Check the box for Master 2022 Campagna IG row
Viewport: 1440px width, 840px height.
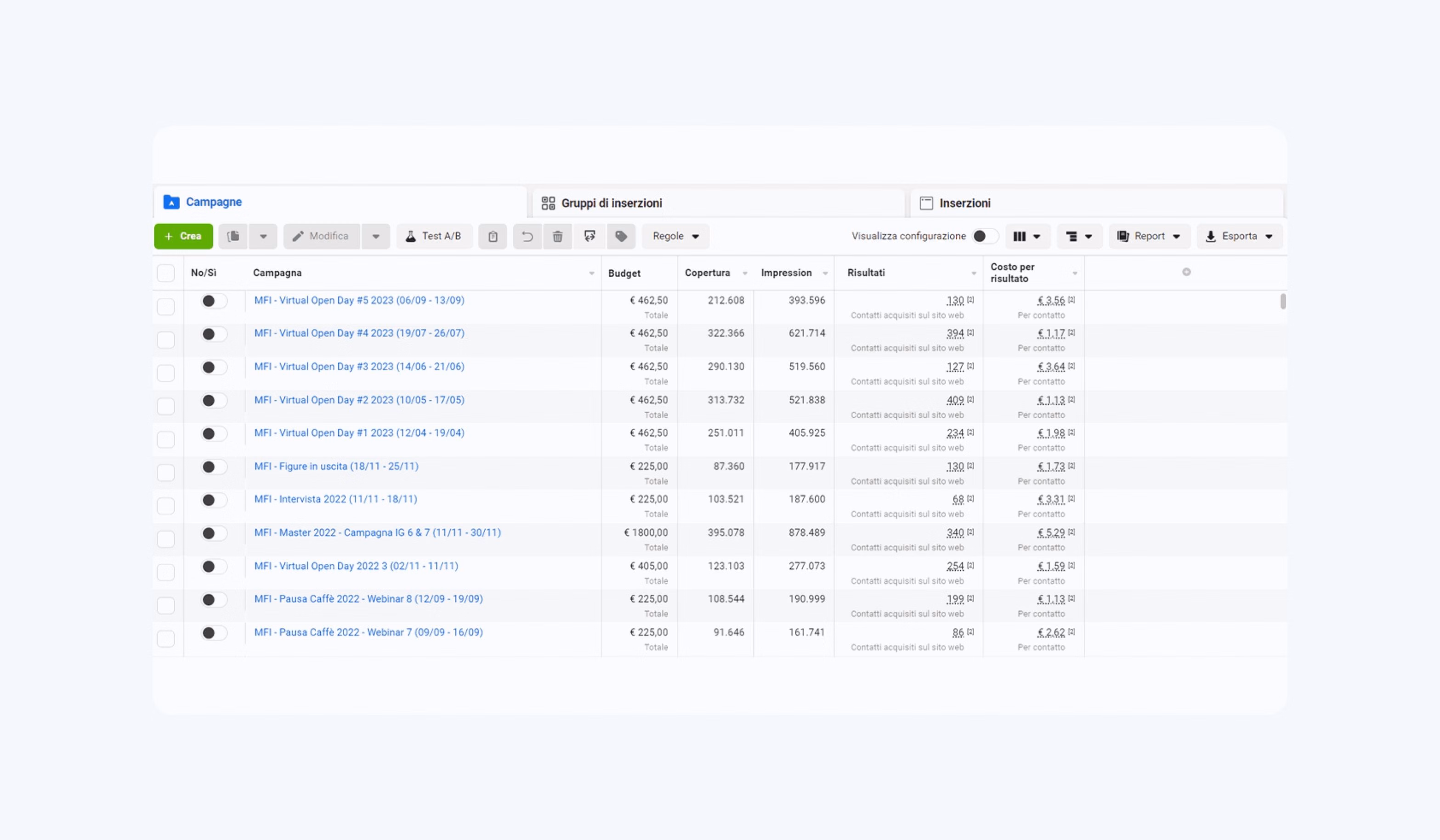166,539
